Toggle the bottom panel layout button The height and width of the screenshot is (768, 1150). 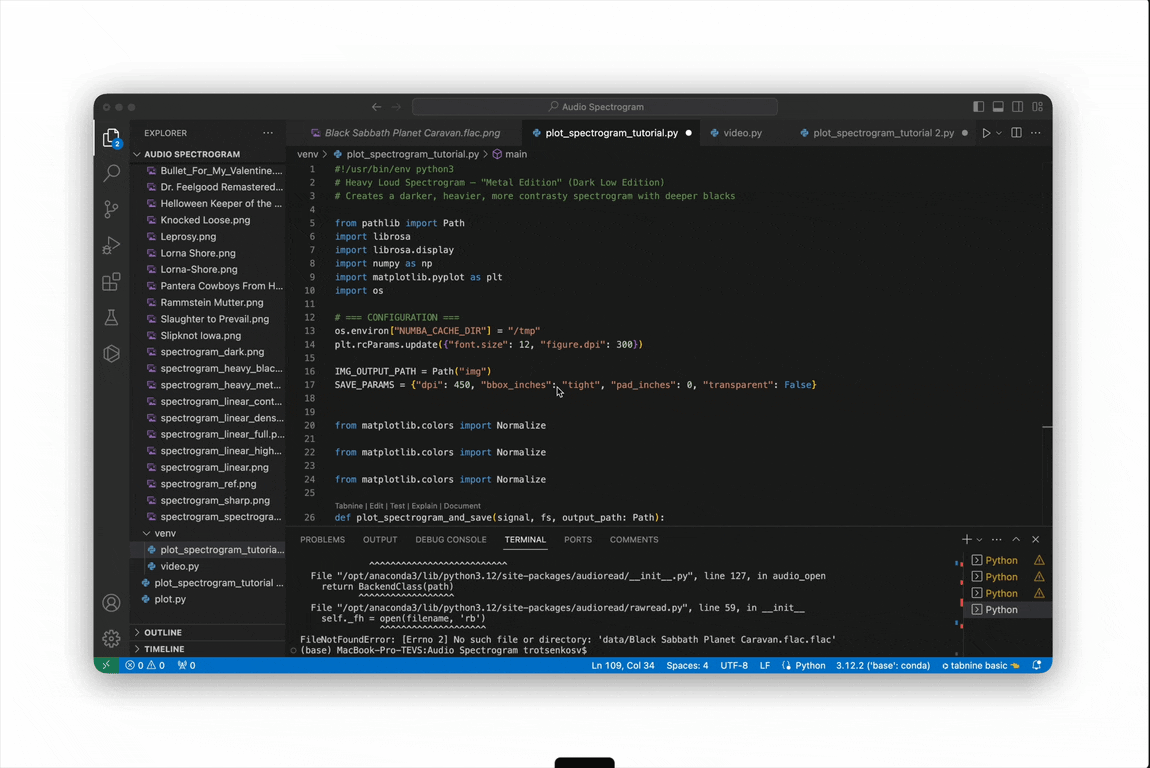[998, 107]
